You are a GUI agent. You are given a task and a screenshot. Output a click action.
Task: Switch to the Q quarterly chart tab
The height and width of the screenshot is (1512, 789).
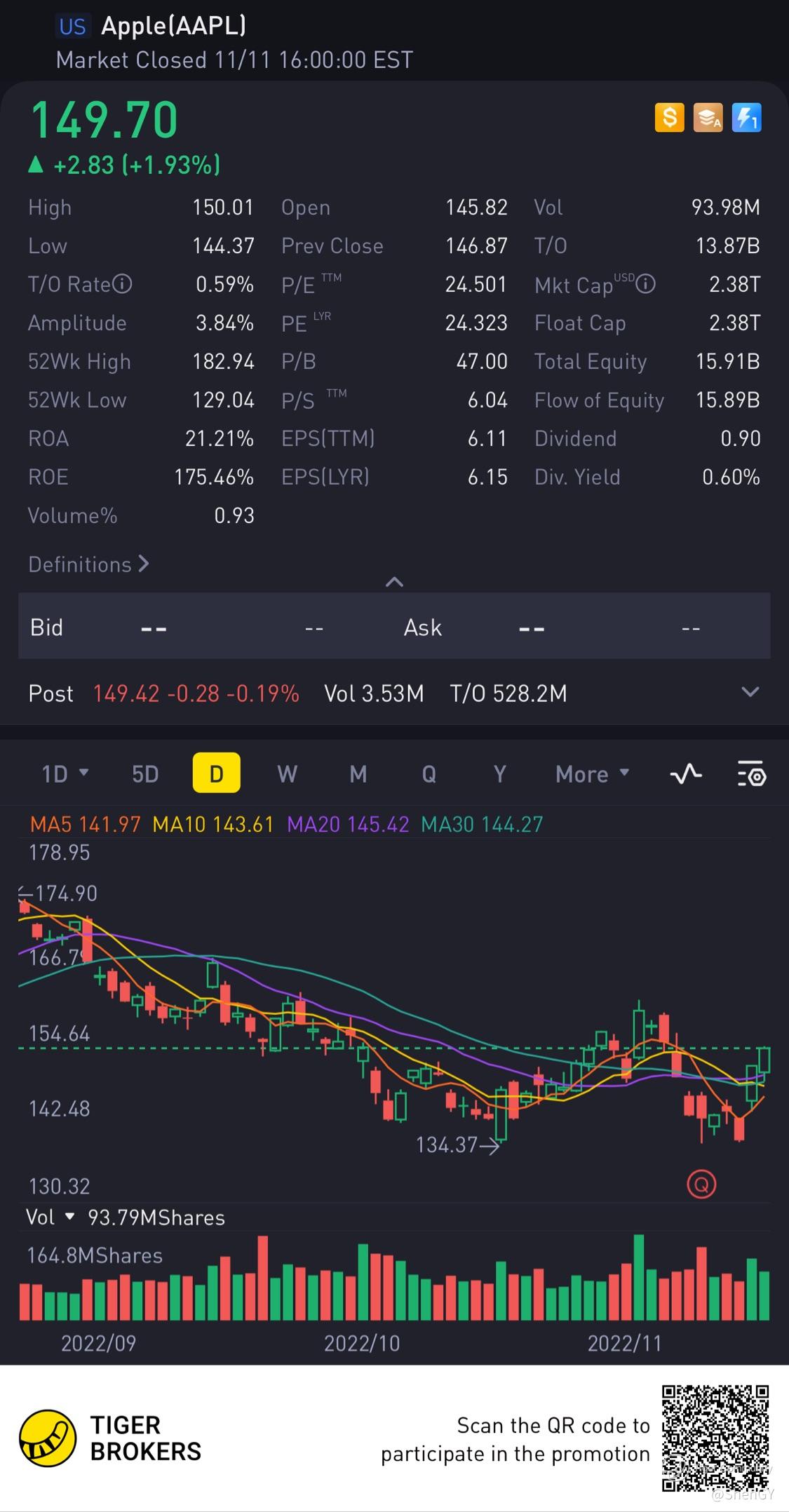point(429,774)
